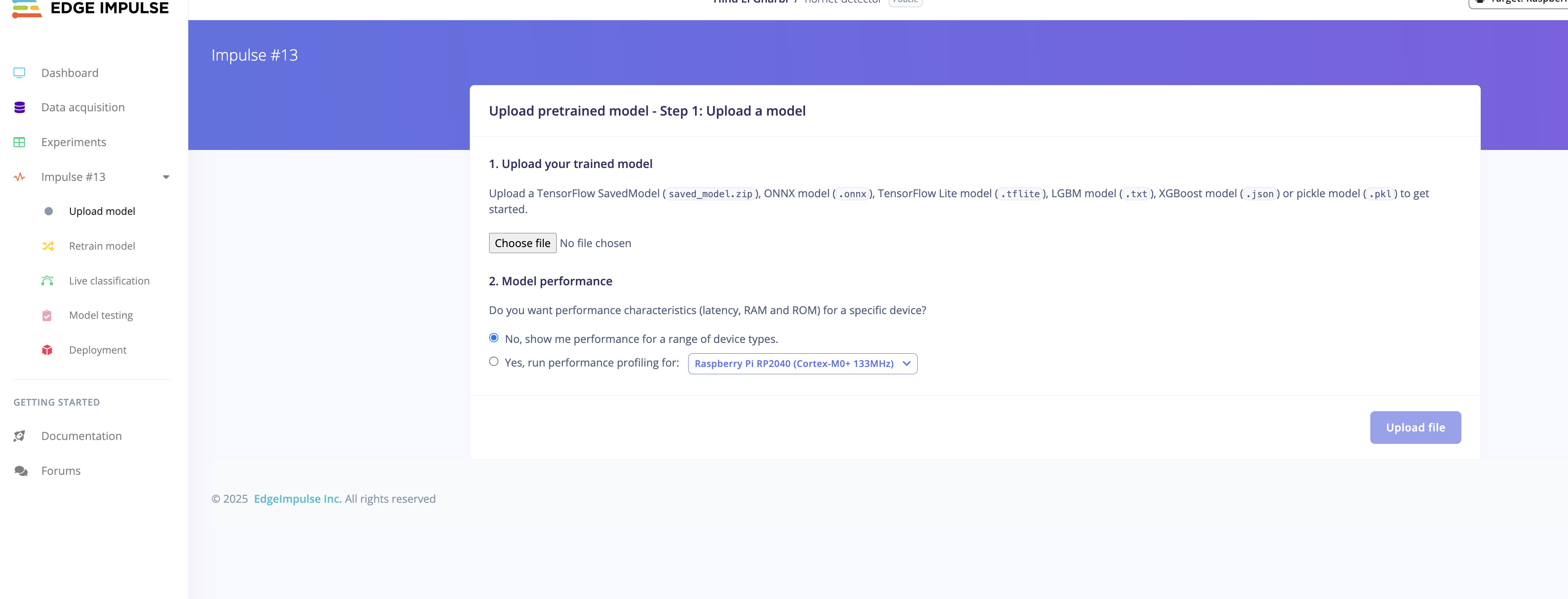Open the Raspberry Pi RP2040 device dropdown
The height and width of the screenshot is (599, 1568).
[802, 364]
